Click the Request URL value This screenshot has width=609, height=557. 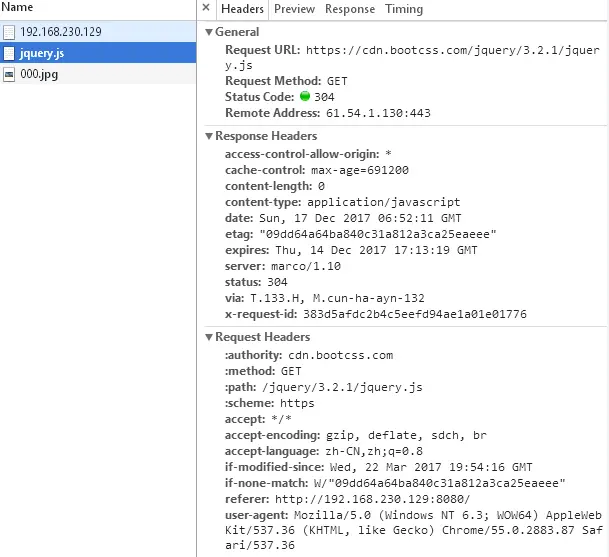point(412,57)
